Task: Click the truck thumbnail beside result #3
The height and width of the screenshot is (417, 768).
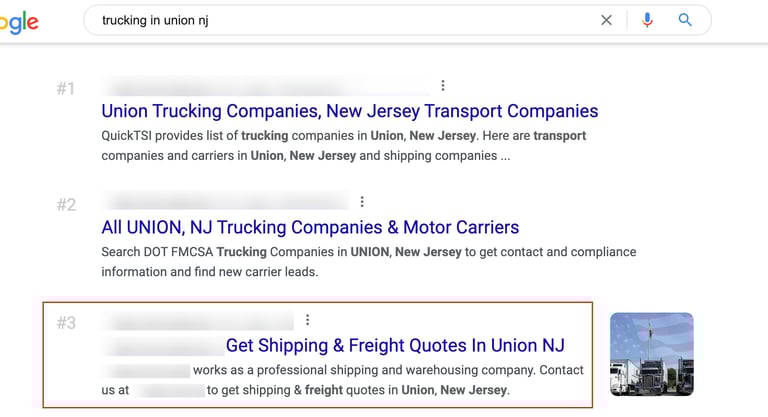Action: [651, 354]
